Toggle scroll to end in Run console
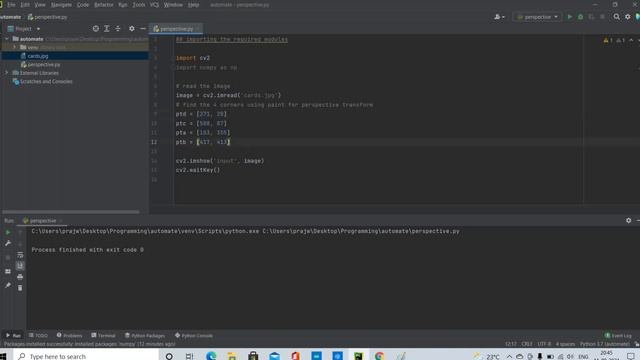 coord(20,266)
